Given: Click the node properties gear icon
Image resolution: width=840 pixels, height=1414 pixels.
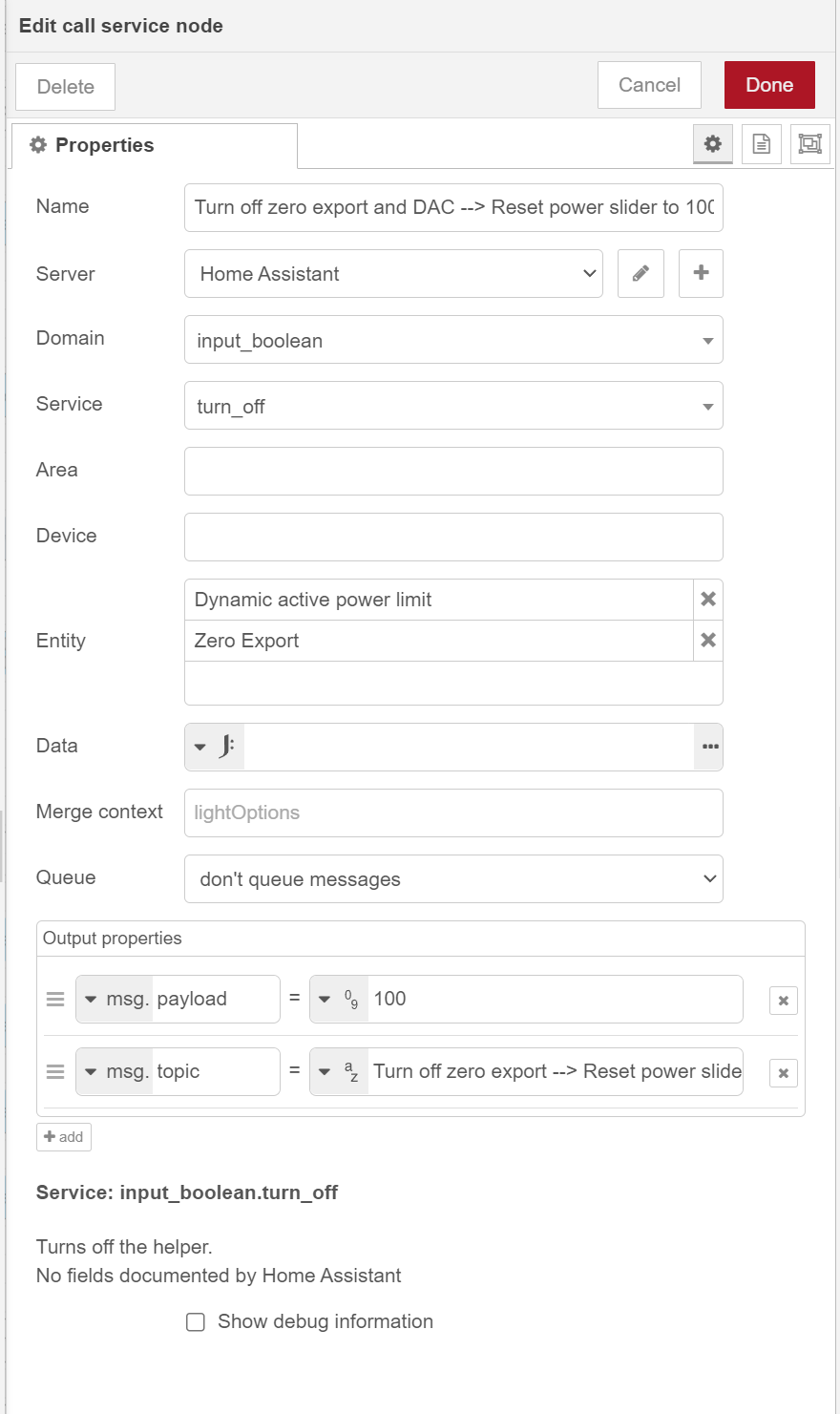Looking at the screenshot, I should pos(712,144).
